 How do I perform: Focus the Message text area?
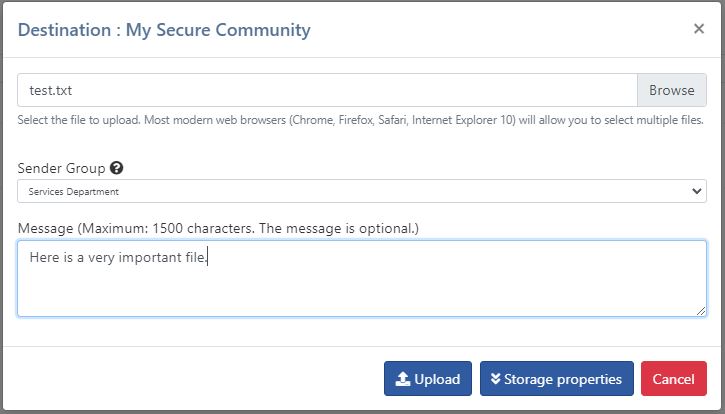click(362, 278)
